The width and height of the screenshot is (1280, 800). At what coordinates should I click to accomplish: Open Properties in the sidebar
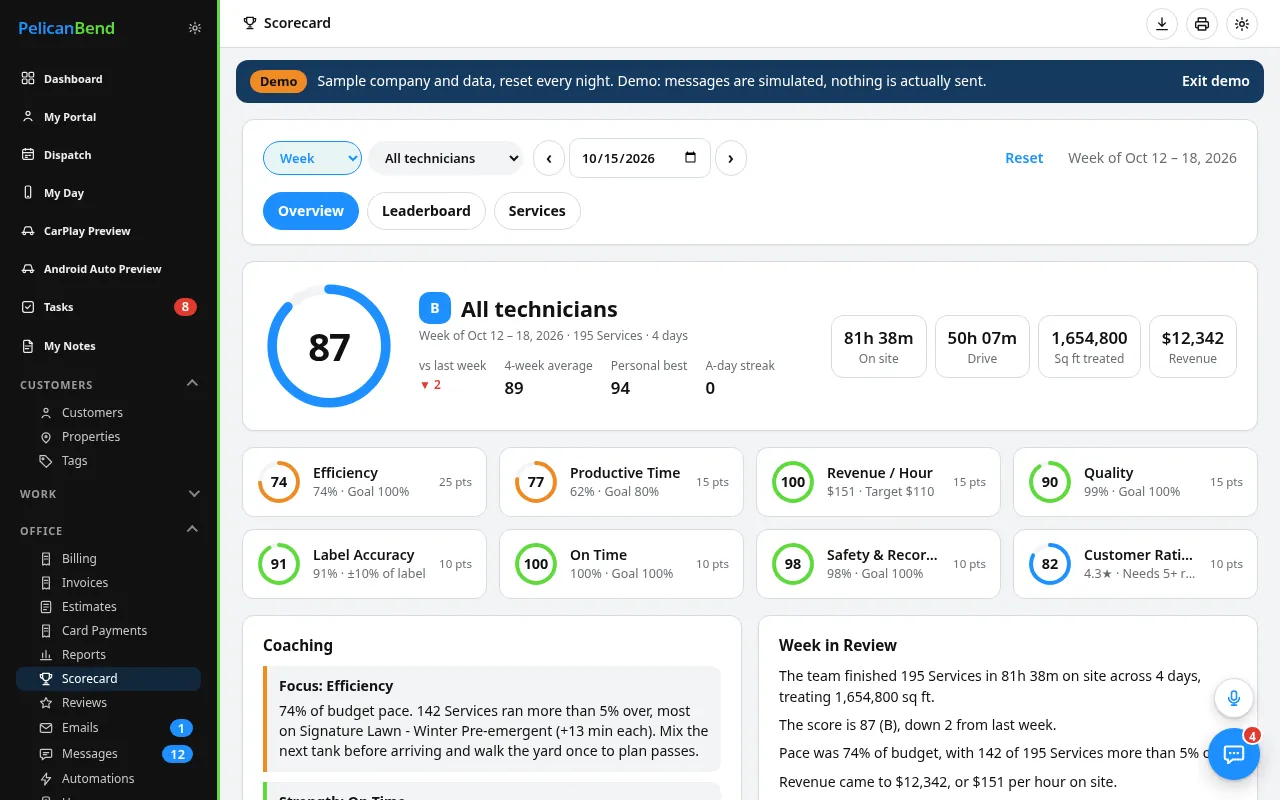tap(109, 437)
